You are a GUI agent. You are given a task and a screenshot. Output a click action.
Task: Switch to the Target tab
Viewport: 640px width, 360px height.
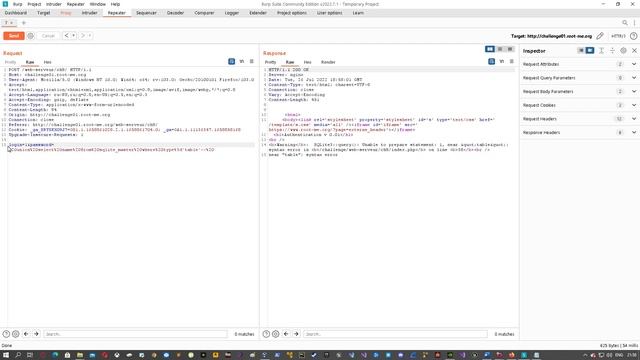click(43, 13)
